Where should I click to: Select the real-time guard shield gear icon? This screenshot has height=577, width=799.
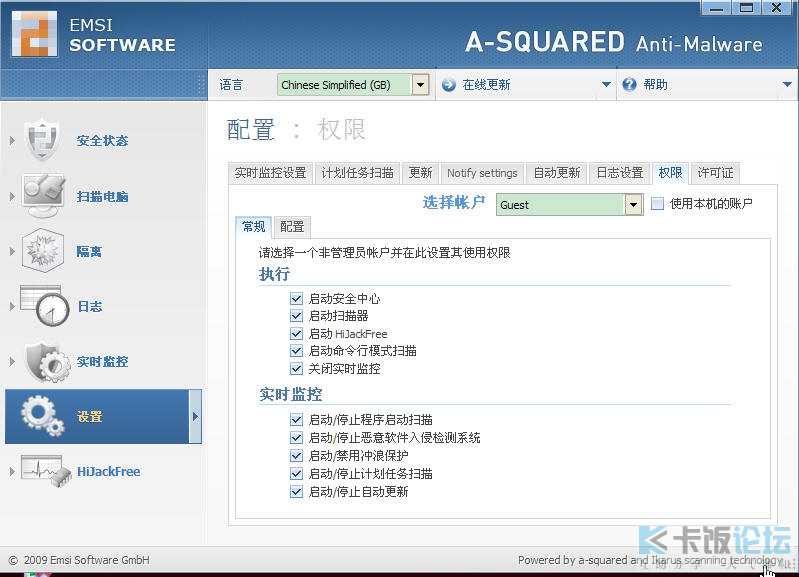(x=45, y=361)
